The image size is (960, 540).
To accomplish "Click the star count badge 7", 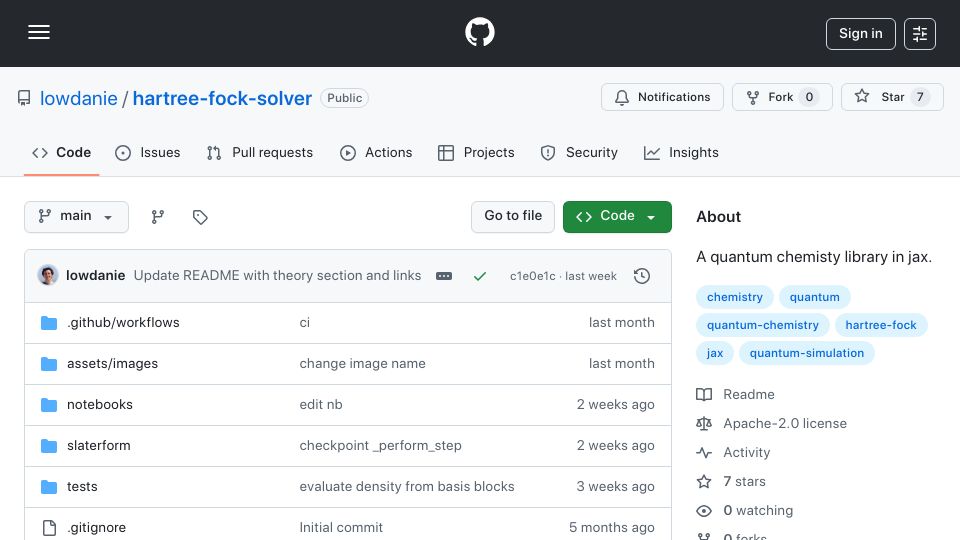I will [x=920, y=97].
